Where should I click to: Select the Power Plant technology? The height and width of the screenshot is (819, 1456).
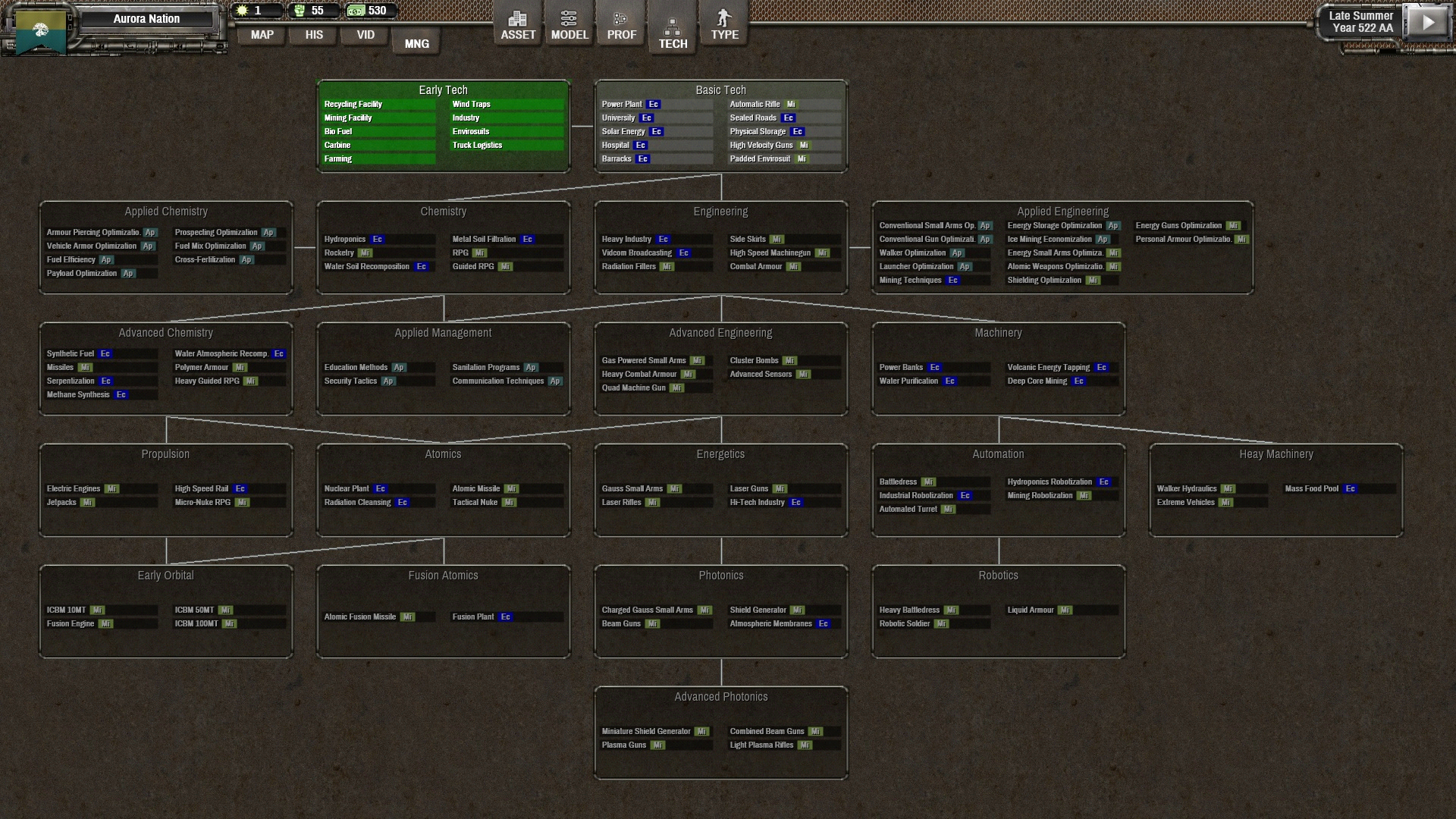coord(622,105)
